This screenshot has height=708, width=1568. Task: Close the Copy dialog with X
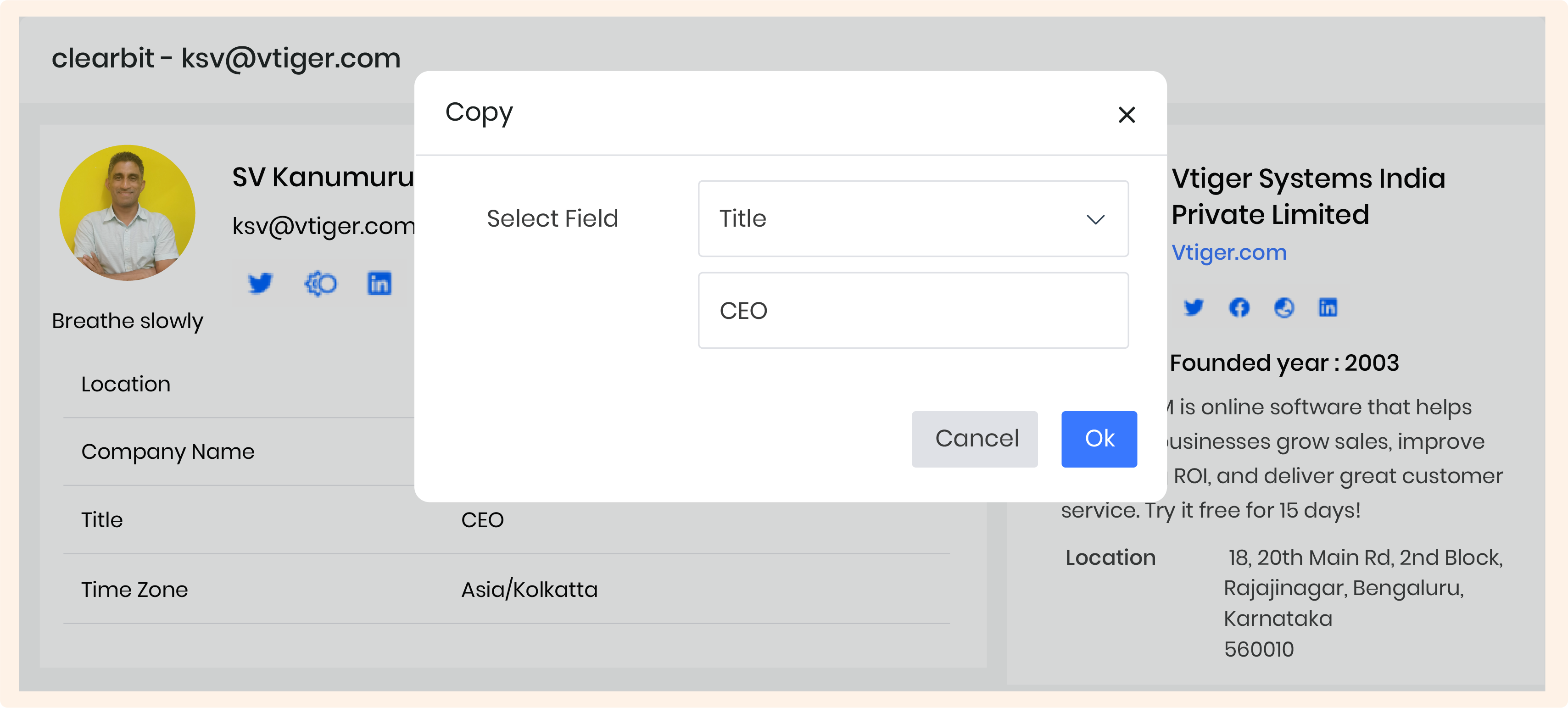1126,114
